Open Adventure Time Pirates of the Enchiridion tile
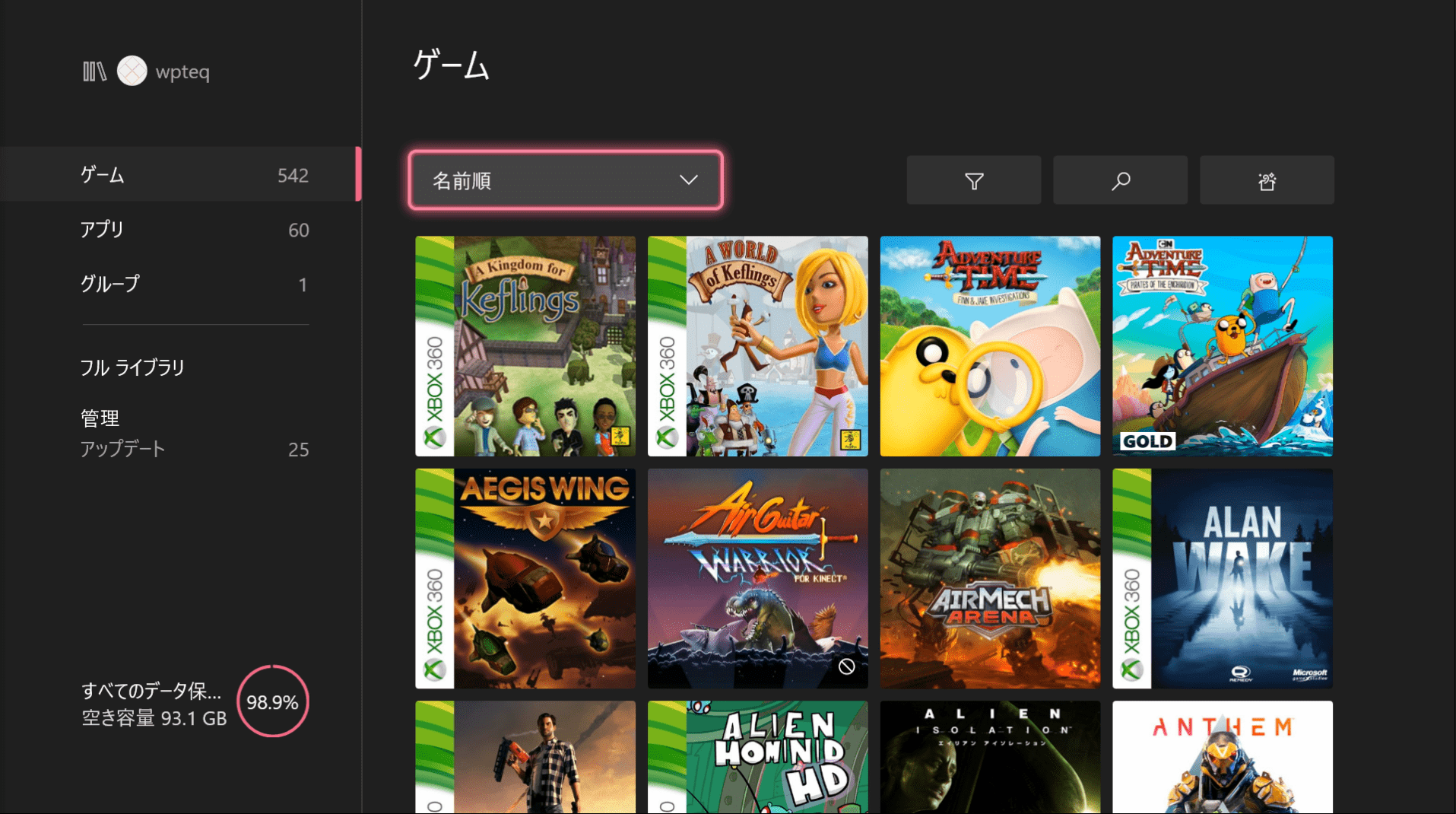Screen dimensions: 1456x814 coord(1223,346)
